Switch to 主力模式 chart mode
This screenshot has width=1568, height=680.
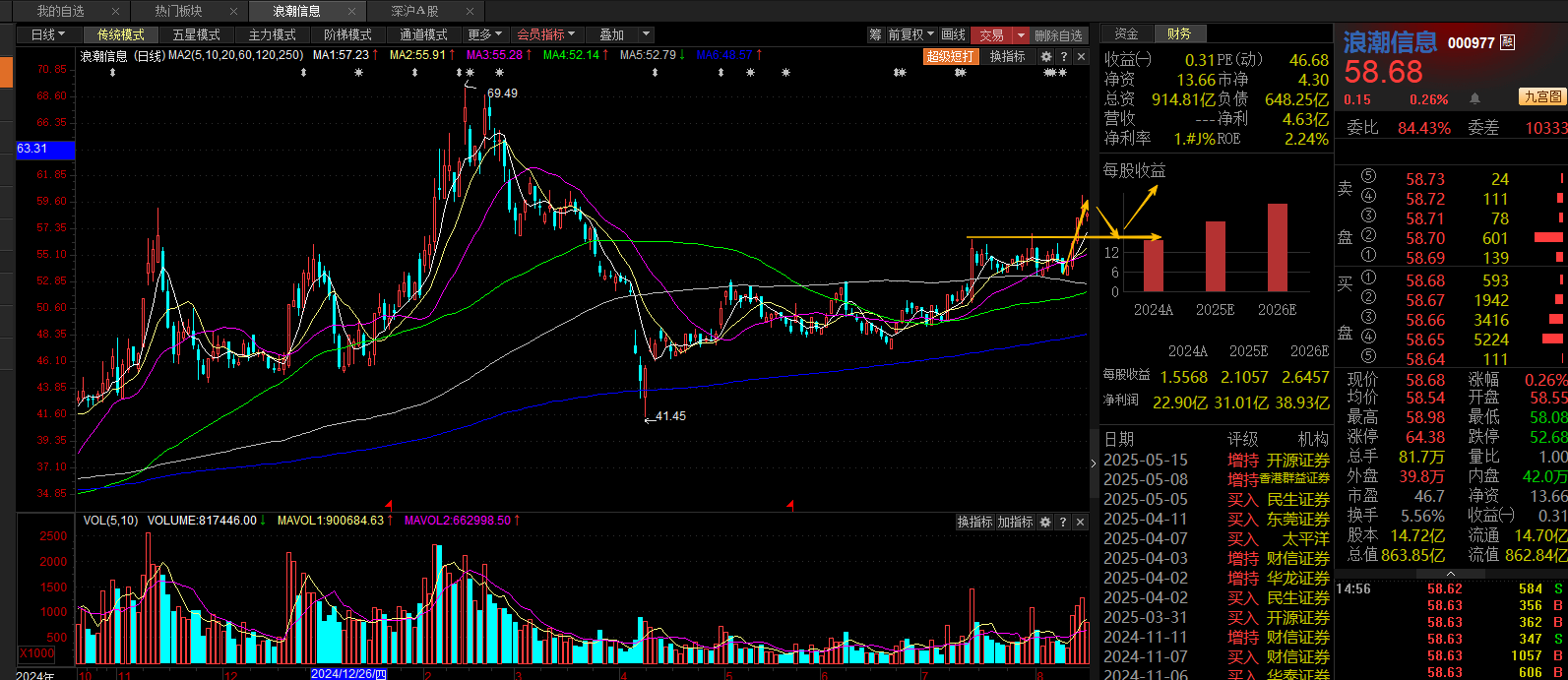pyautogui.click(x=272, y=34)
